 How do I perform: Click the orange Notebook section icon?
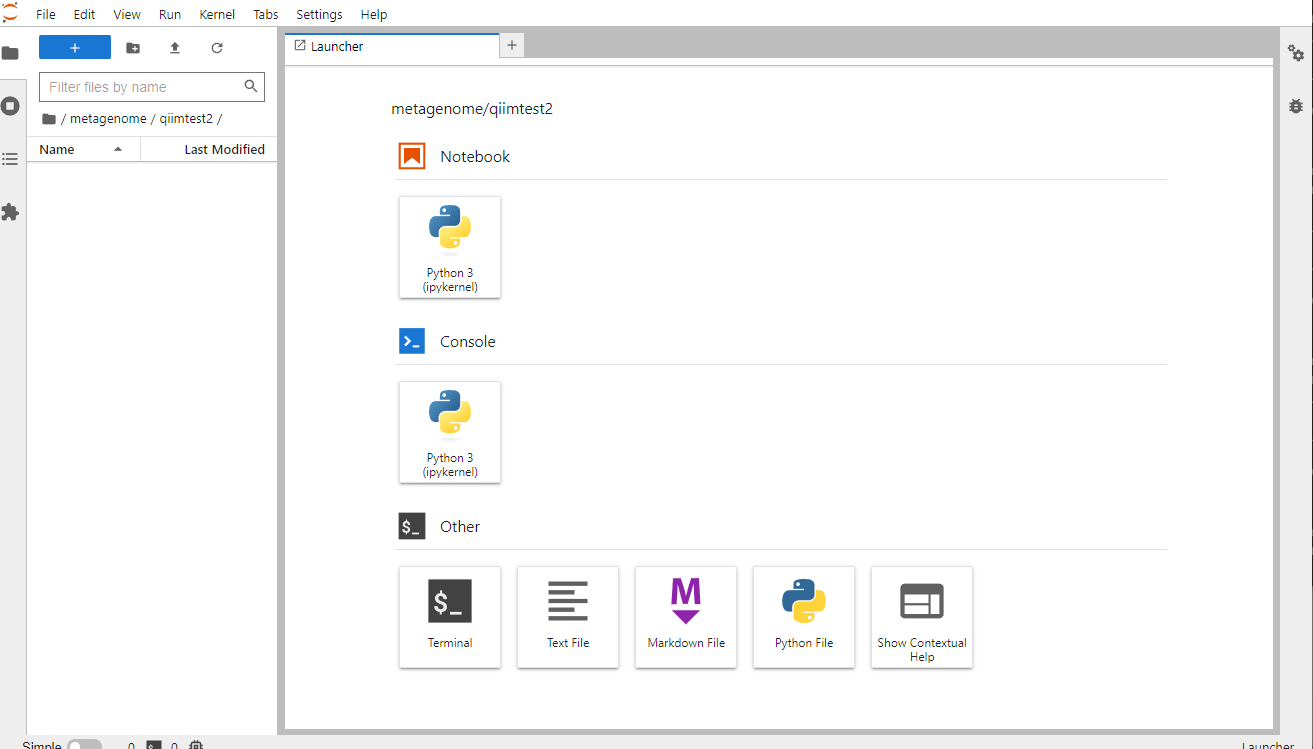[x=412, y=156]
